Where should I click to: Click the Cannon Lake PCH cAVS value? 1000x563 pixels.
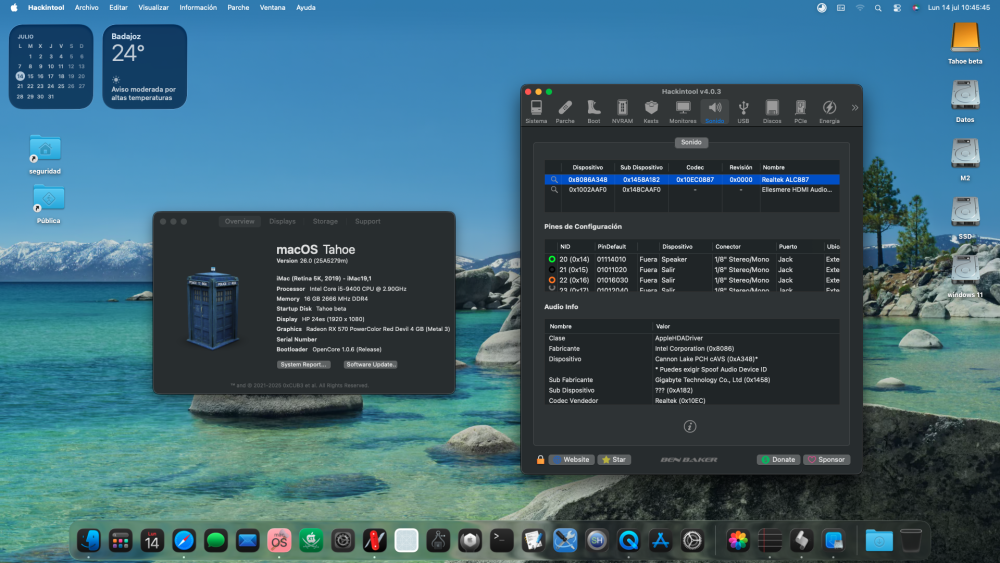[x=706, y=359]
